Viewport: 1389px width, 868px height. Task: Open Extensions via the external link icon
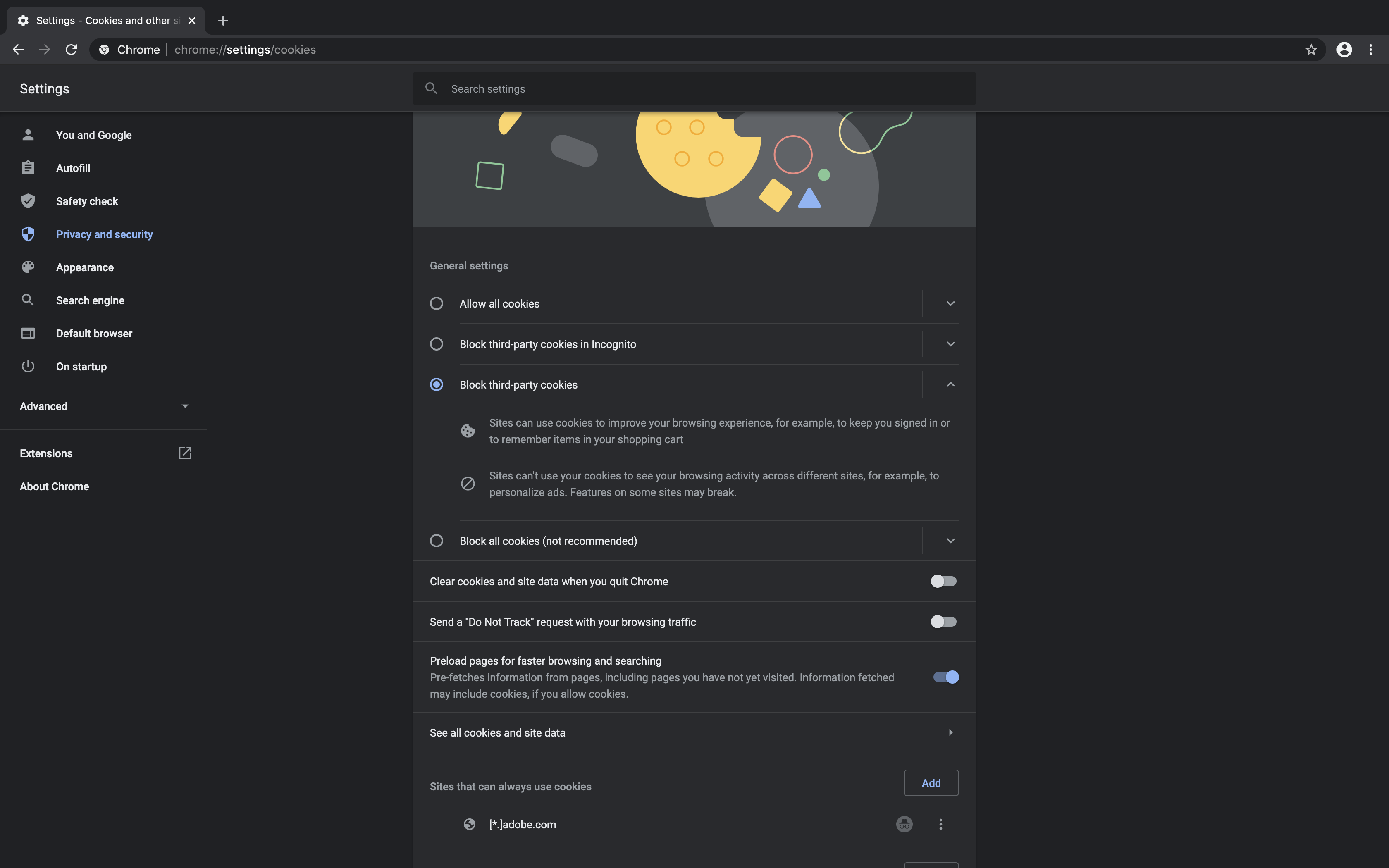click(x=185, y=453)
